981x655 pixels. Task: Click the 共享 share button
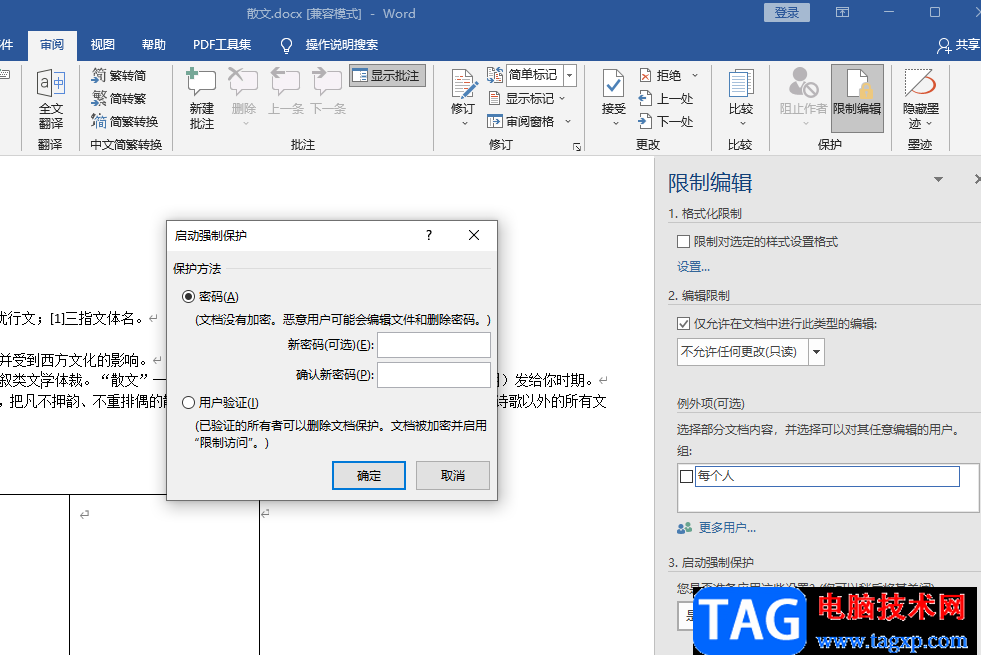click(959, 45)
